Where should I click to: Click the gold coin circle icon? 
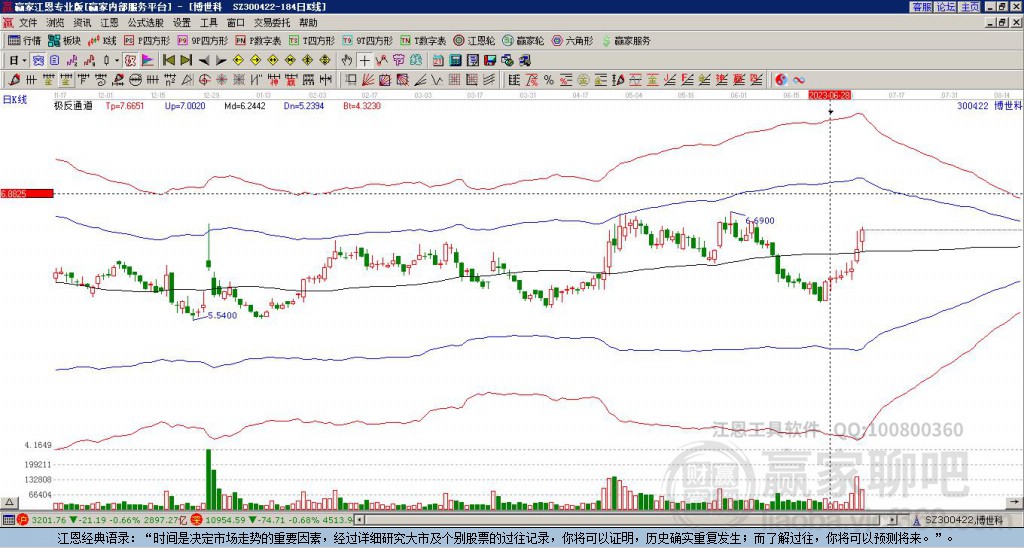tap(582, 80)
